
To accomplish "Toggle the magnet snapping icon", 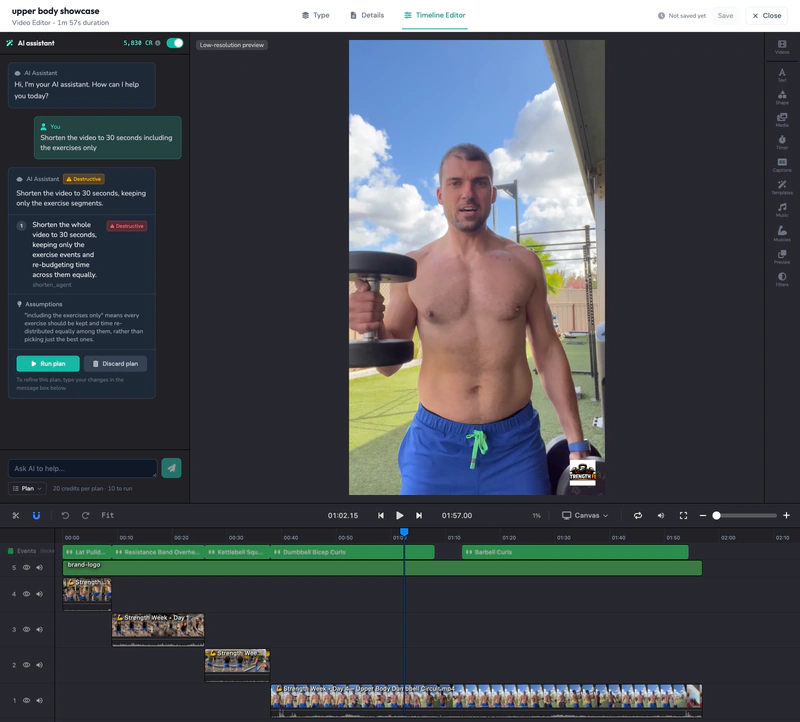I will coord(36,515).
